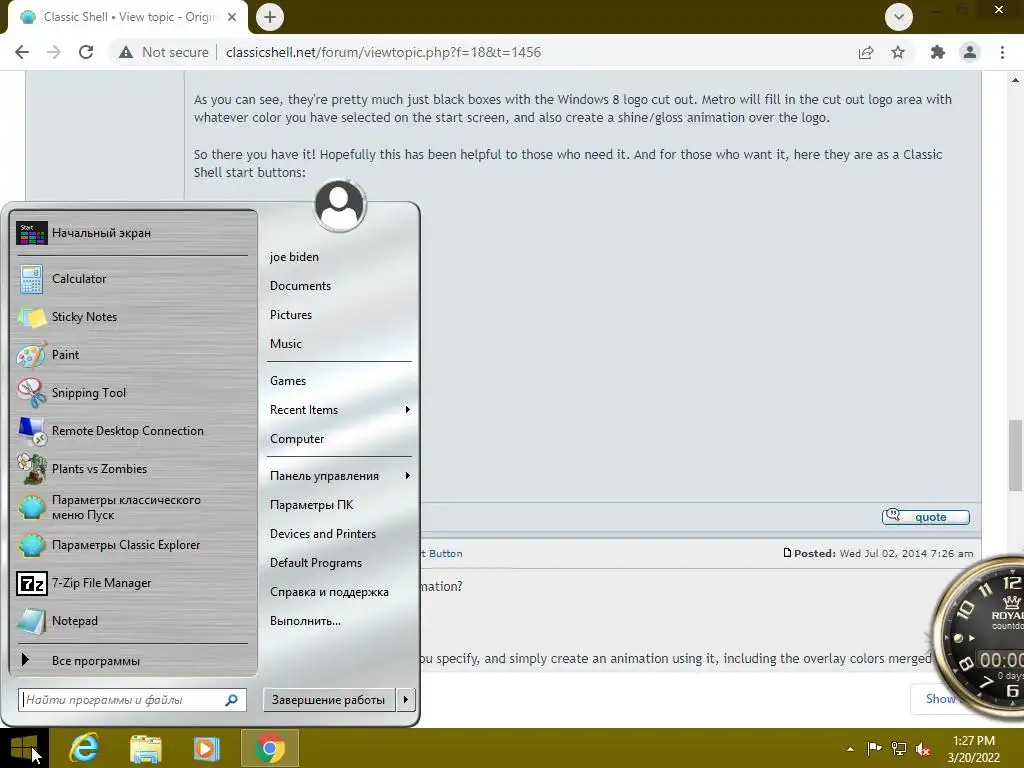Open Справка и поддержка
The image size is (1024, 768).
click(329, 592)
